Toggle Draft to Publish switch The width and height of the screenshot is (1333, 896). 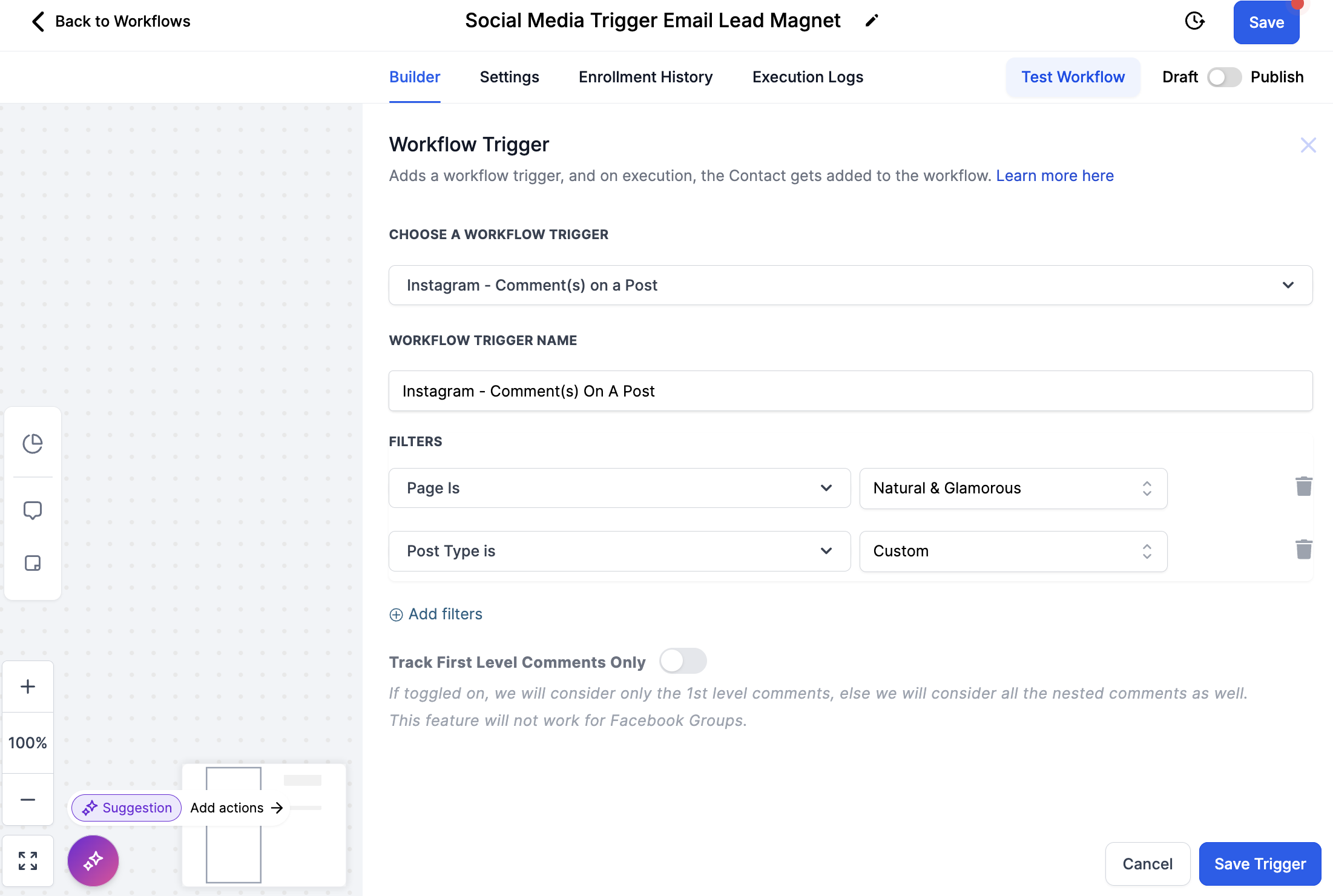(1223, 77)
